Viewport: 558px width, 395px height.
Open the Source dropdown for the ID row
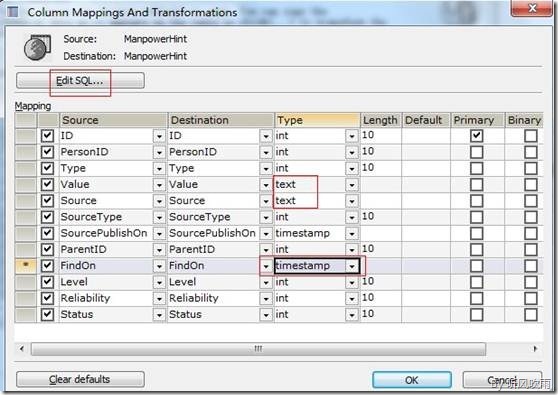pos(159,136)
